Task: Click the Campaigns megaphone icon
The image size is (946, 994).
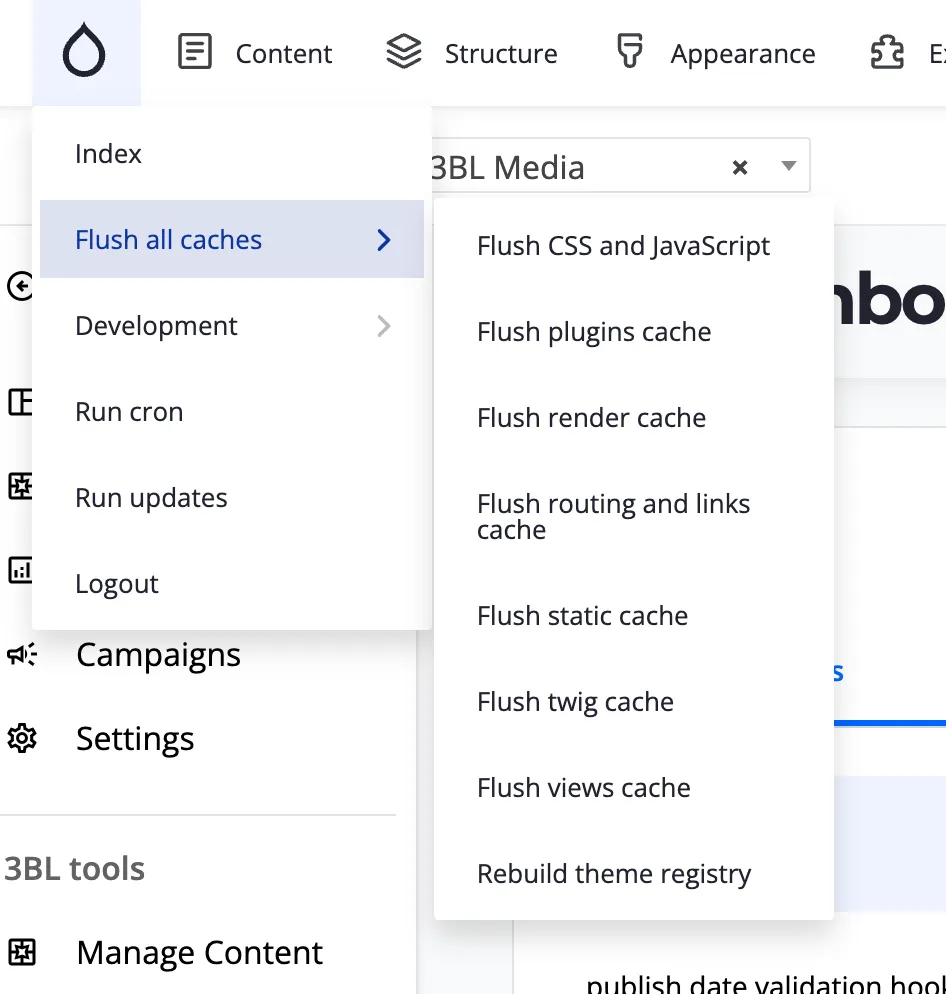Action: (22, 654)
